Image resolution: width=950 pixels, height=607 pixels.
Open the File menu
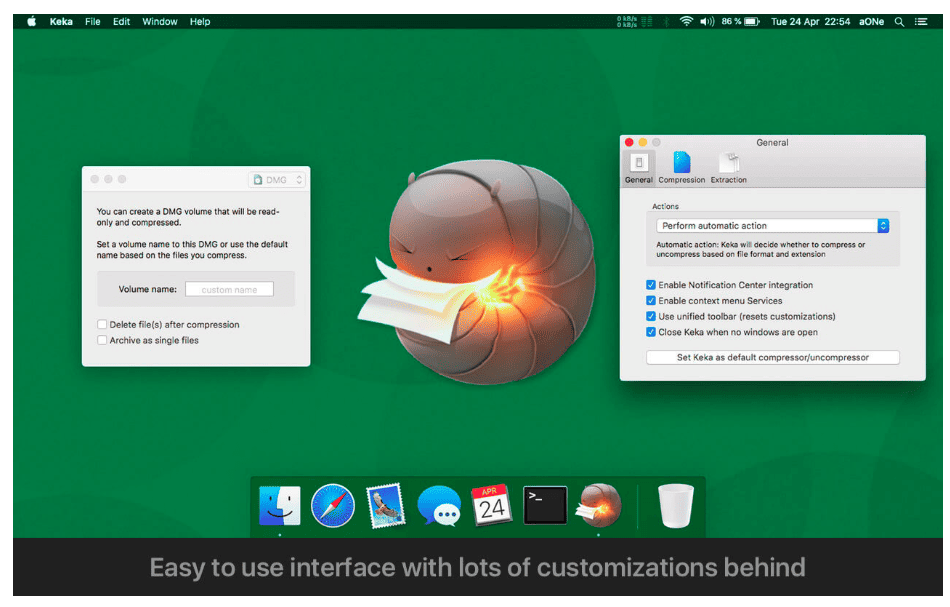coord(93,22)
